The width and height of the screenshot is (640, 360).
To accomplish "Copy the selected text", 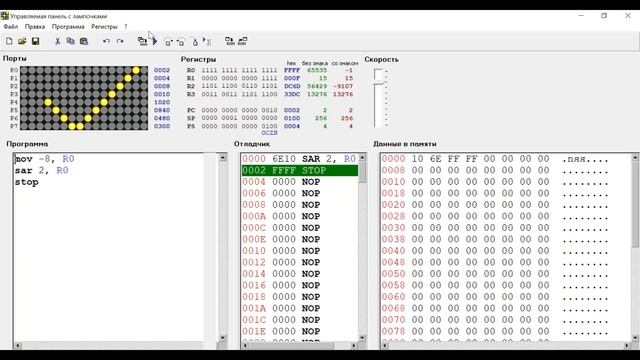I will click(71, 41).
